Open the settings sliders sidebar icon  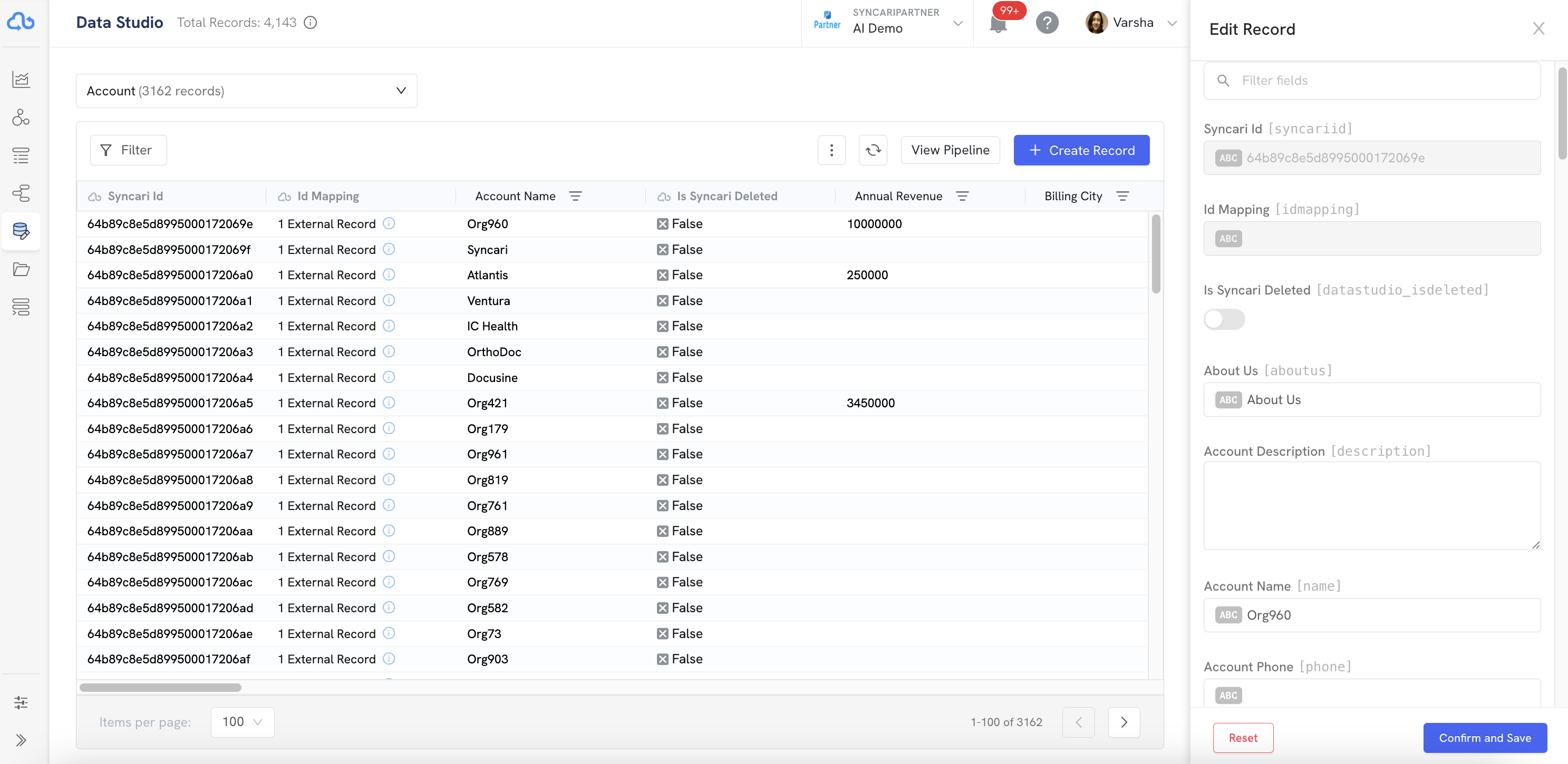21,702
